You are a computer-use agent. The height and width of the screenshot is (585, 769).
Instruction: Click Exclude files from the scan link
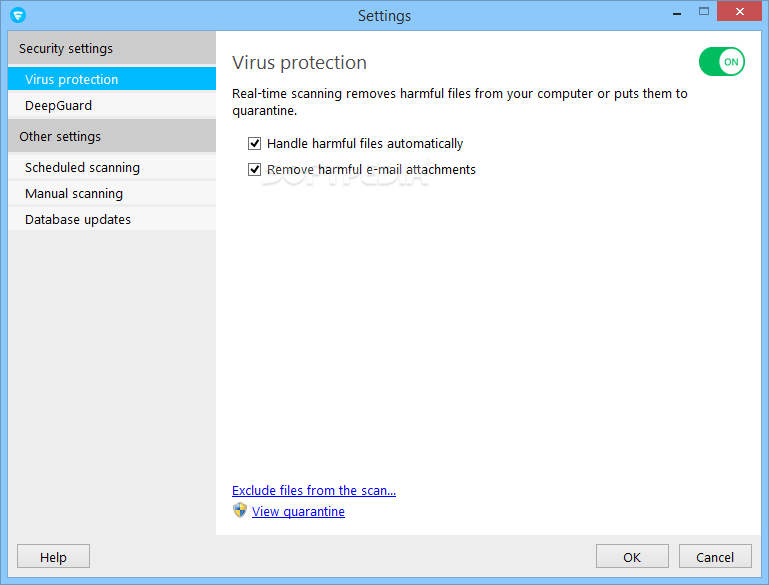tap(314, 490)
